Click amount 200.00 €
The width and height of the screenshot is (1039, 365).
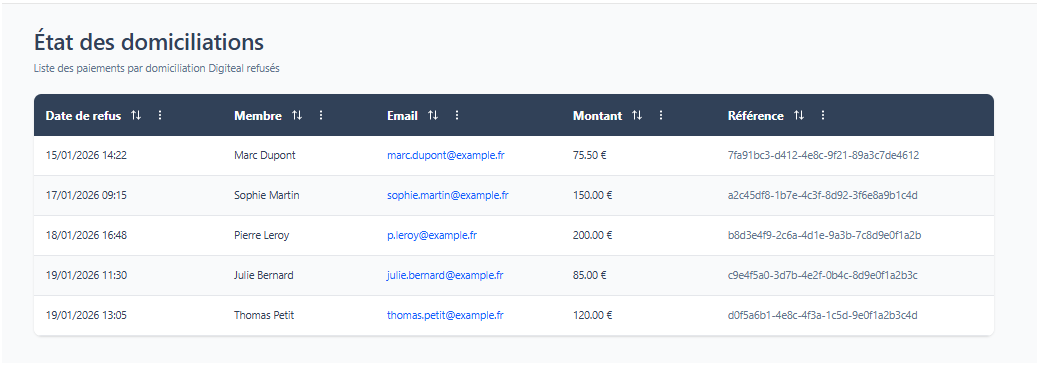592,235
